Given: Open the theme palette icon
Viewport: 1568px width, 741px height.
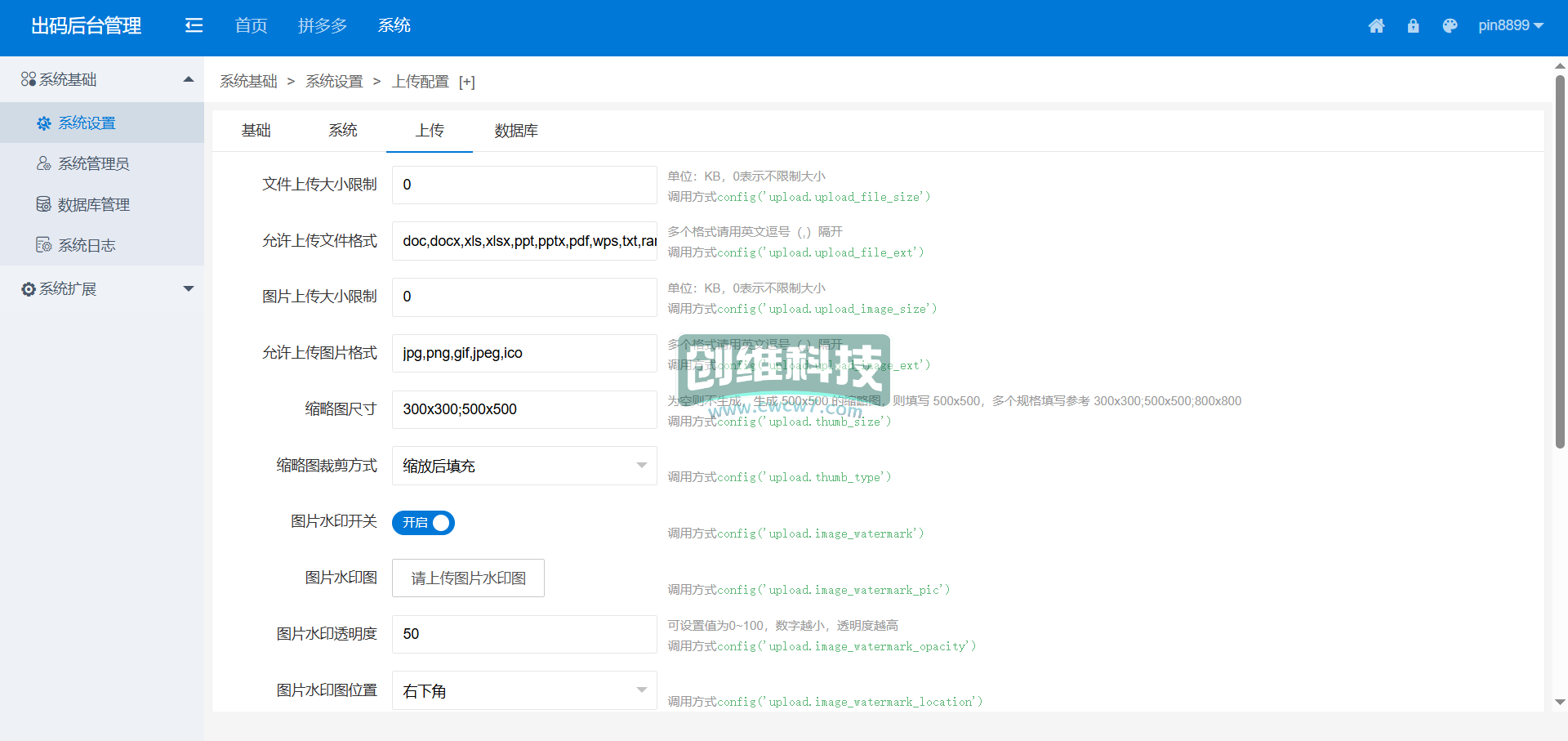Looking at the screenshot, I should [1450, 26].
